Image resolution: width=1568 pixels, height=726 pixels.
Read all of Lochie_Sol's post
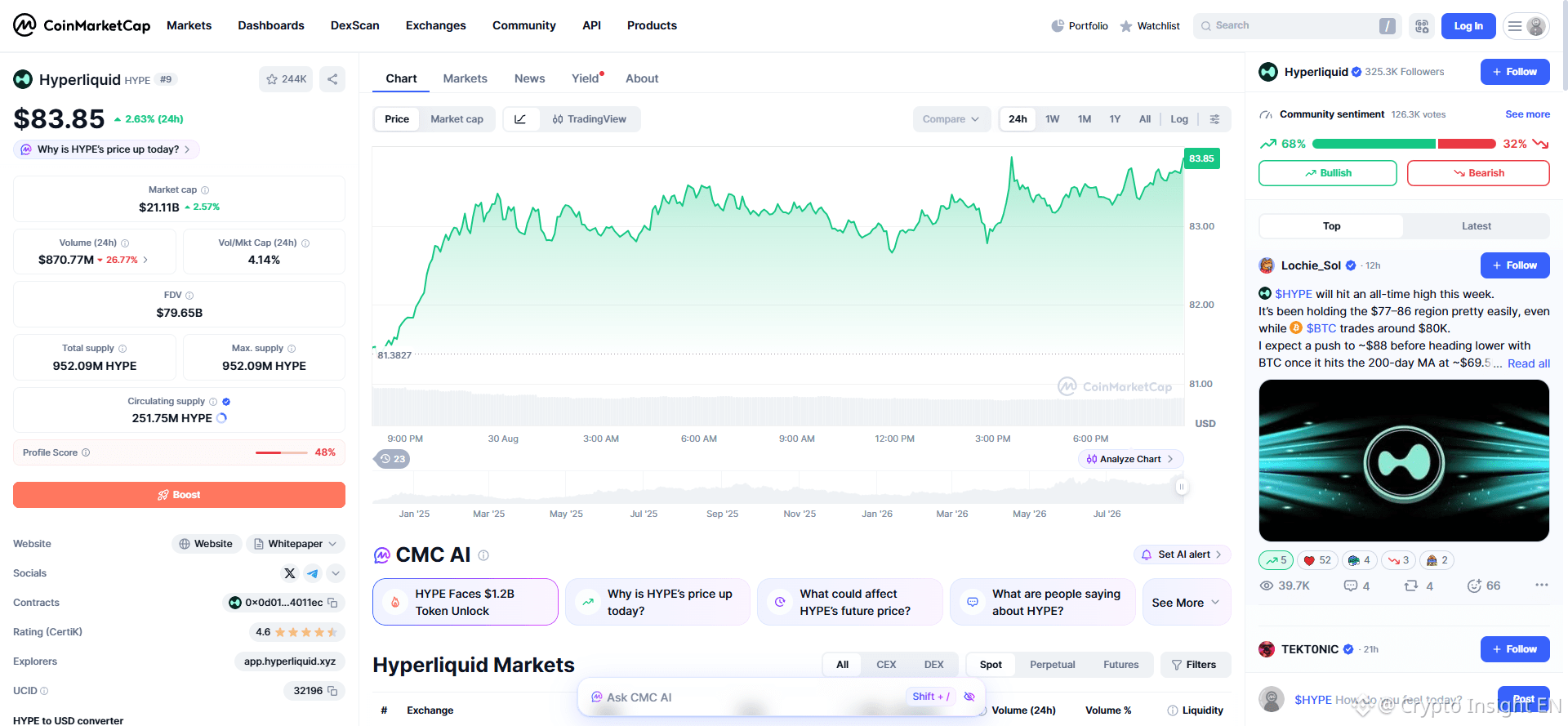pos(1529,363)
